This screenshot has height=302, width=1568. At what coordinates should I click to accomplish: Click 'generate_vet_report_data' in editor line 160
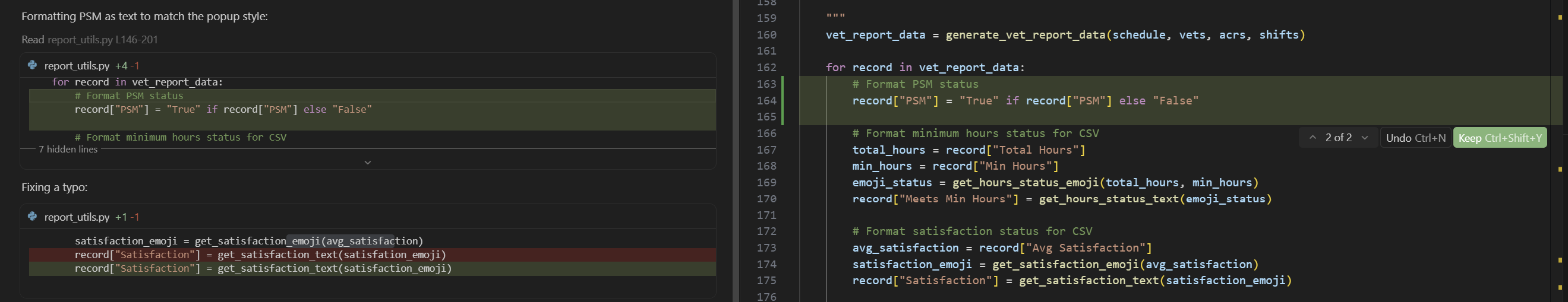pyautogui.click(x=1026, y=34)
